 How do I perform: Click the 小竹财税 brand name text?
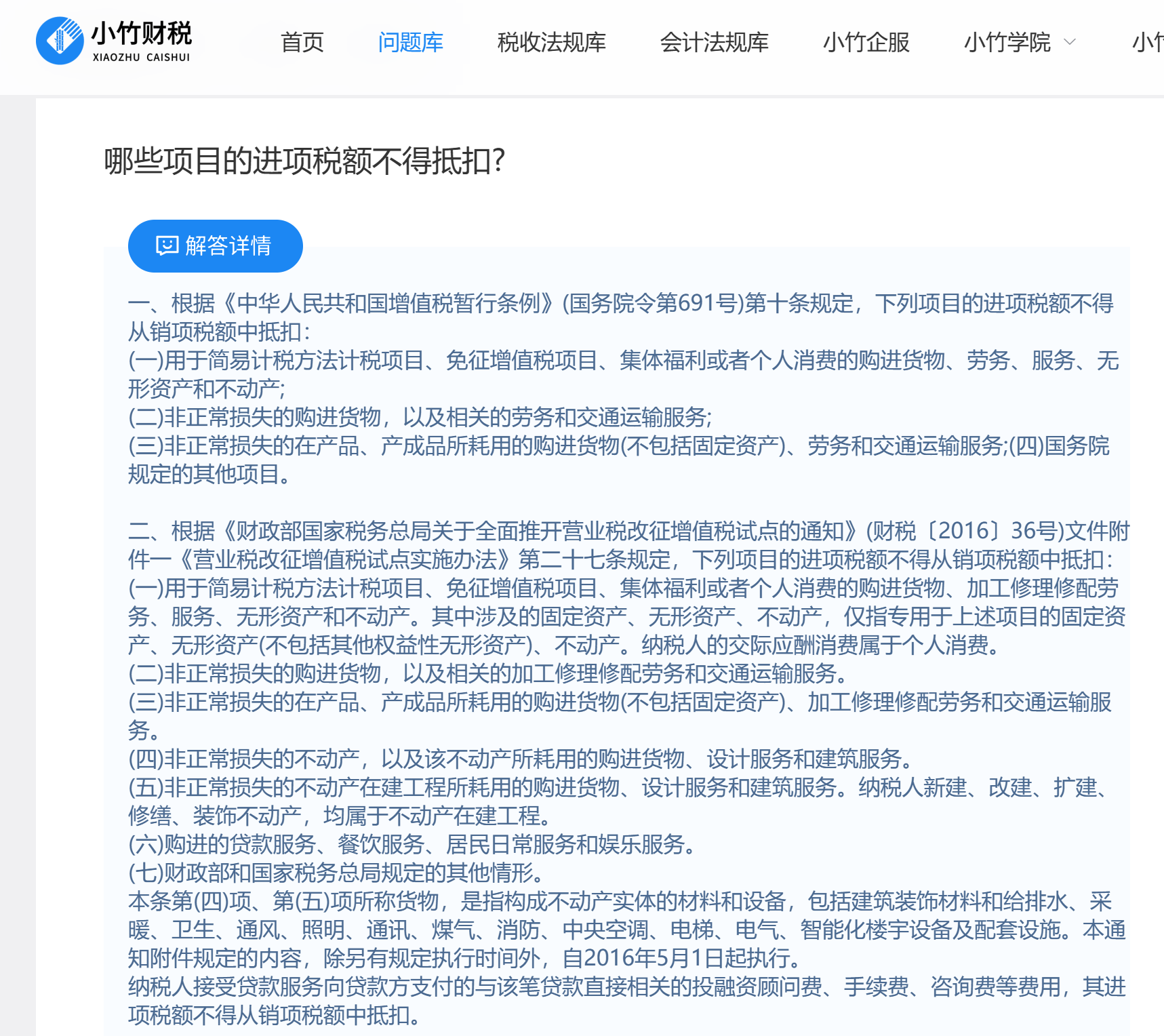pyautogui.click(x=142, y=32)
